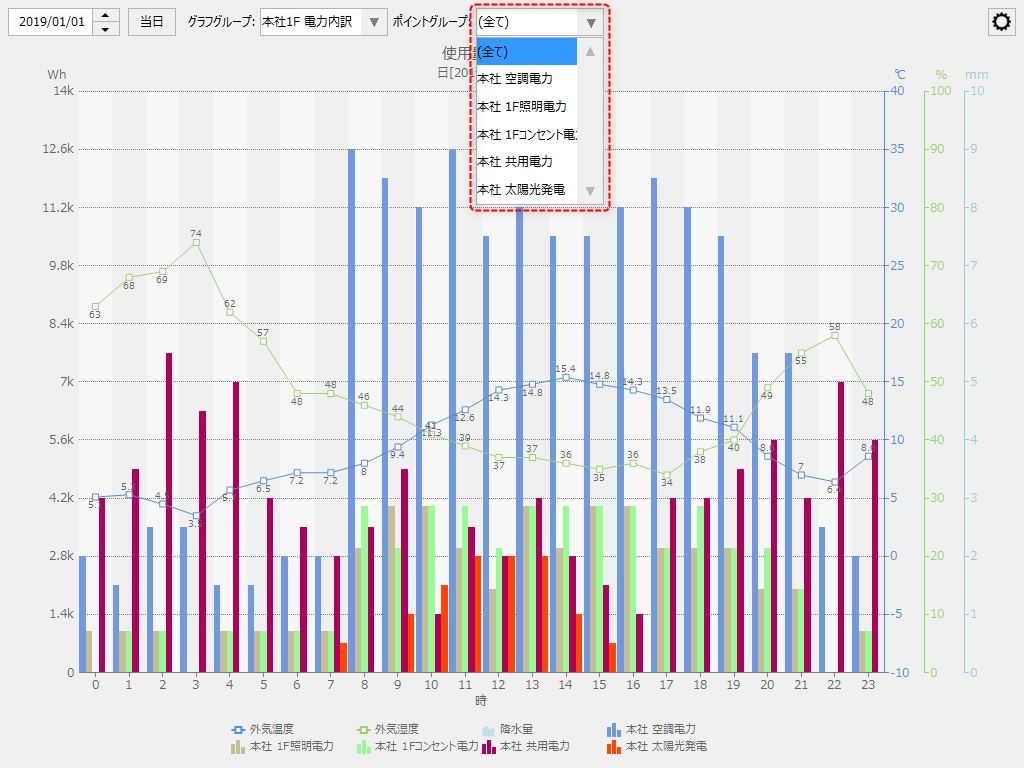
Task: Toggle 本社 太陽光発電 legend bar icon
Action: (x=613, y=746)
